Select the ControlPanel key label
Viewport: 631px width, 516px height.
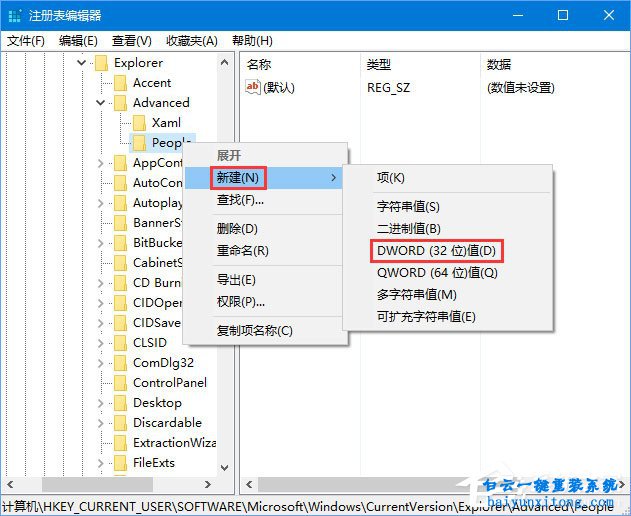170,383
